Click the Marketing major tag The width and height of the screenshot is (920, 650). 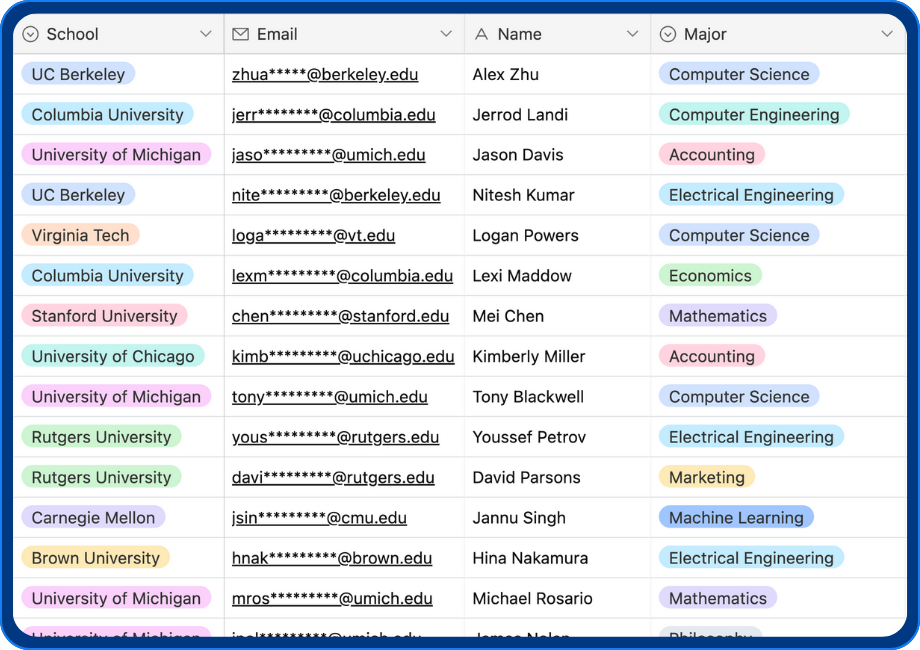click(x=707, y=477)
